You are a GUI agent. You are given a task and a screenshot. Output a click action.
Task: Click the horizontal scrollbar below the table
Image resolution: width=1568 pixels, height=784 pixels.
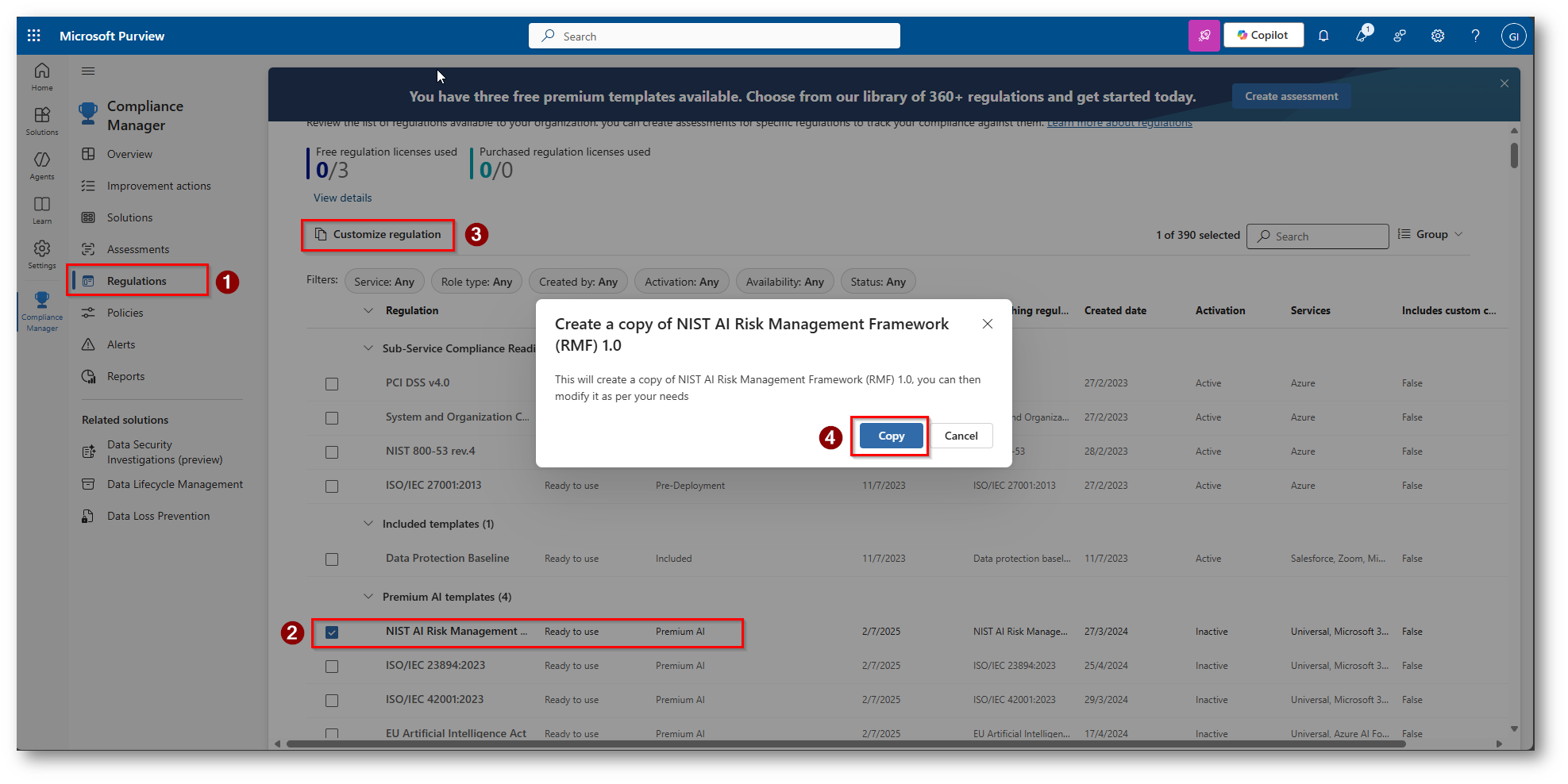click(846, 744)
